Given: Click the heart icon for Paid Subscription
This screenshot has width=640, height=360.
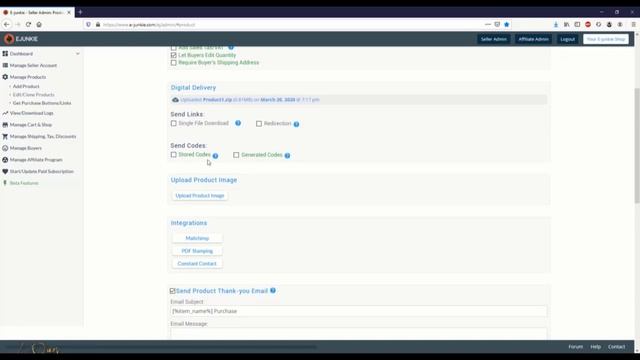Looking at the screenshot, I should click(5, 171).
